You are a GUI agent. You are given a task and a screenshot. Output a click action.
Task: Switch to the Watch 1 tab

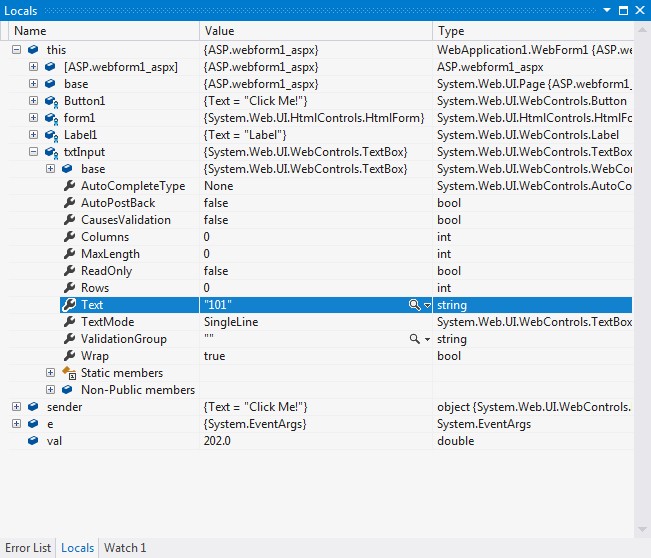[125, 548]
